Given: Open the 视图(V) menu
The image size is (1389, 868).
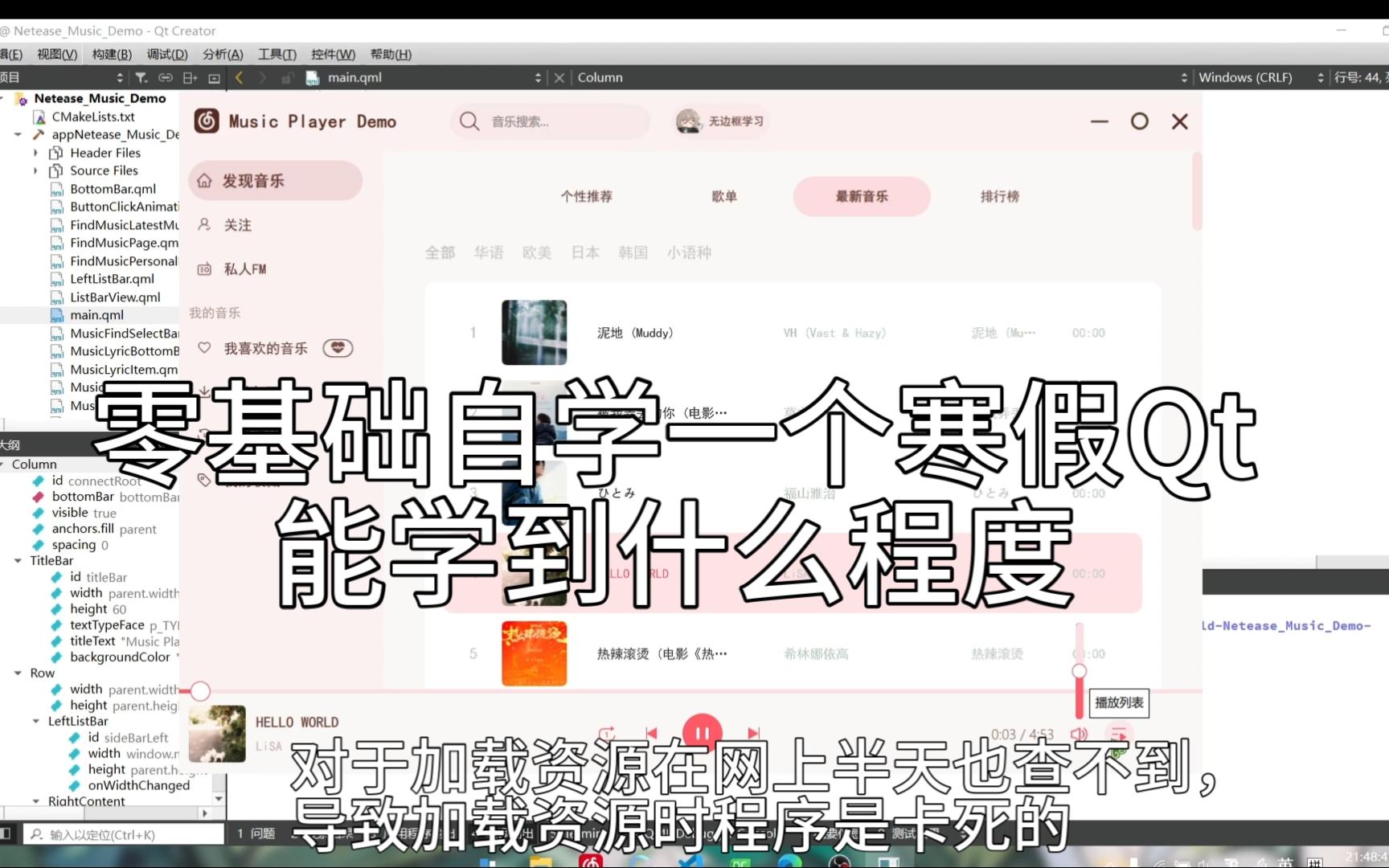Looking at the screenshot, I should 57,54.
